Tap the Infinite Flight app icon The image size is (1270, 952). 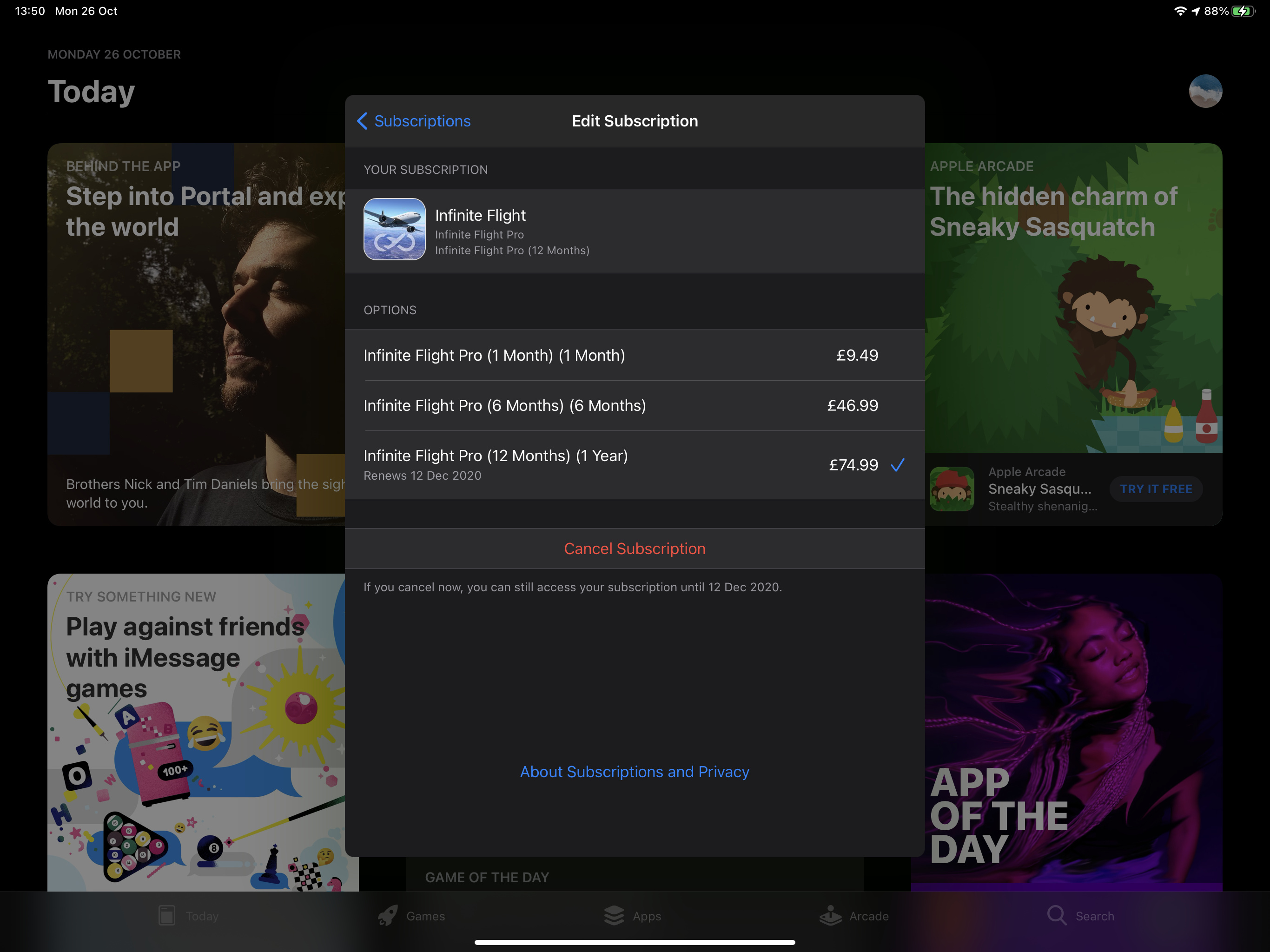[x=395, y=229]
